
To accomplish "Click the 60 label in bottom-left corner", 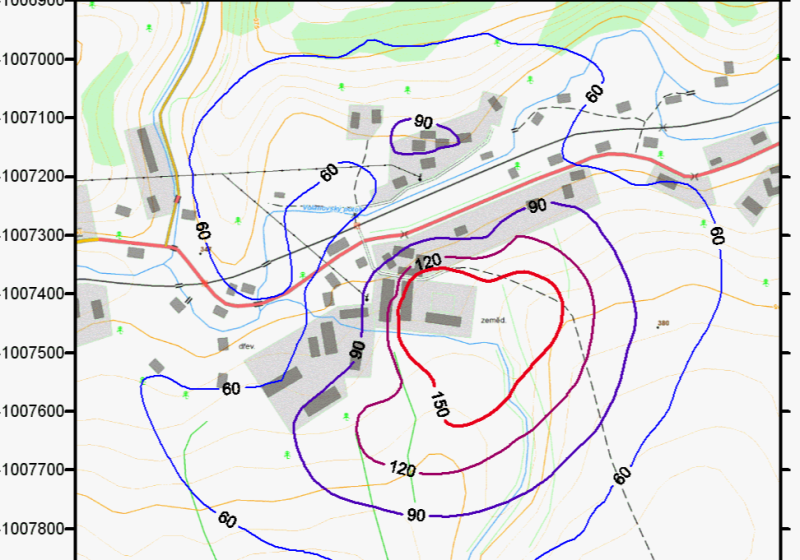I will [x=227, y=519].
